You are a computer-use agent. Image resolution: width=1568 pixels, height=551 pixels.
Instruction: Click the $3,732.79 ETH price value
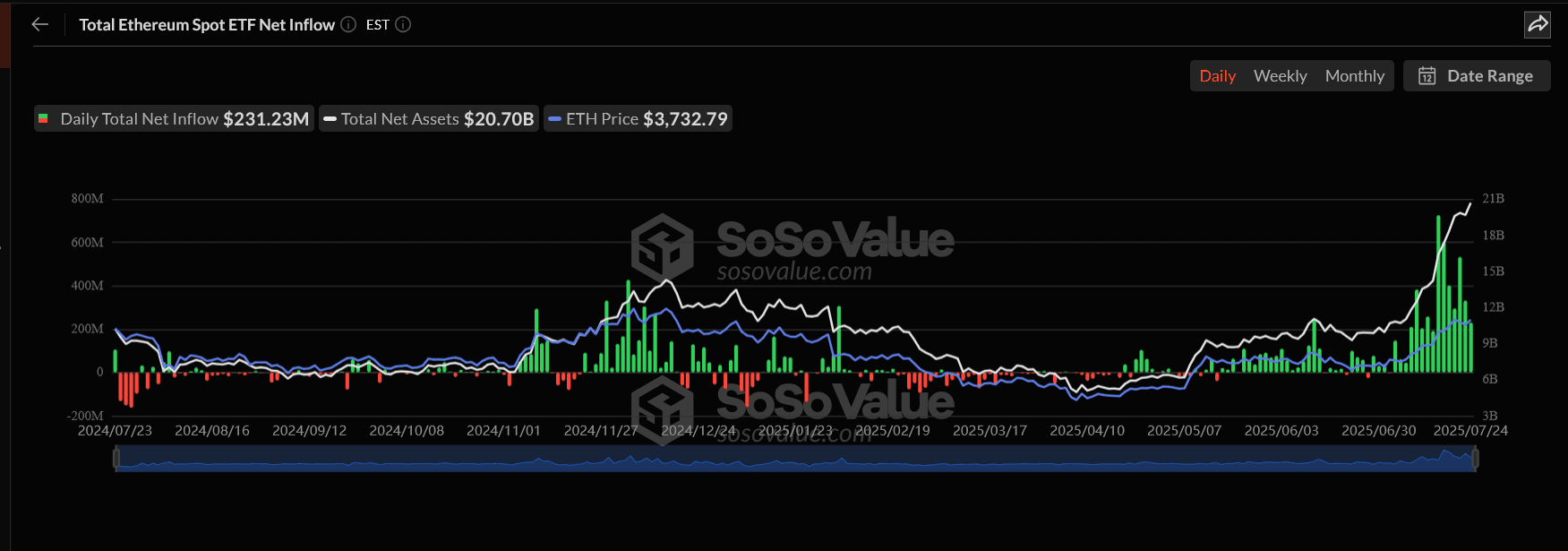tap(685, 119)
